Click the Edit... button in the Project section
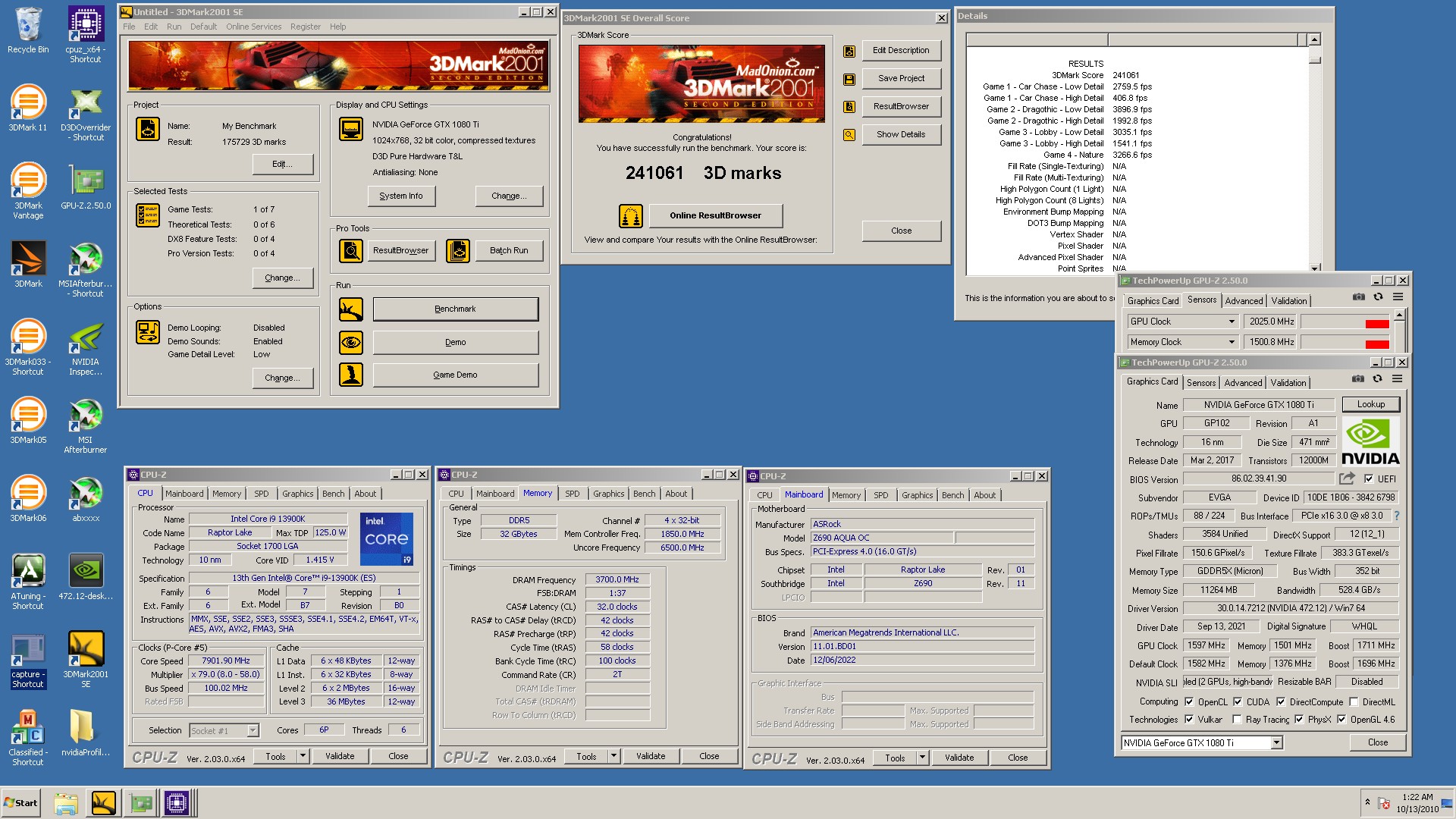 pos(283,165)
